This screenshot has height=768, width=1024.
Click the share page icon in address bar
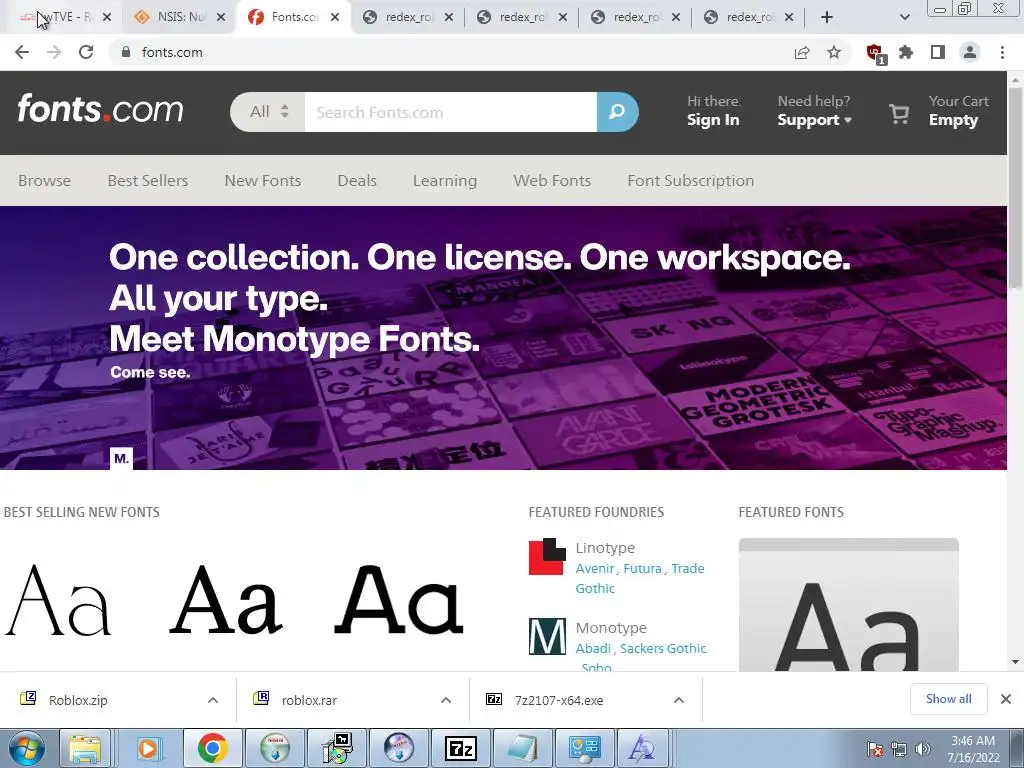802,52
